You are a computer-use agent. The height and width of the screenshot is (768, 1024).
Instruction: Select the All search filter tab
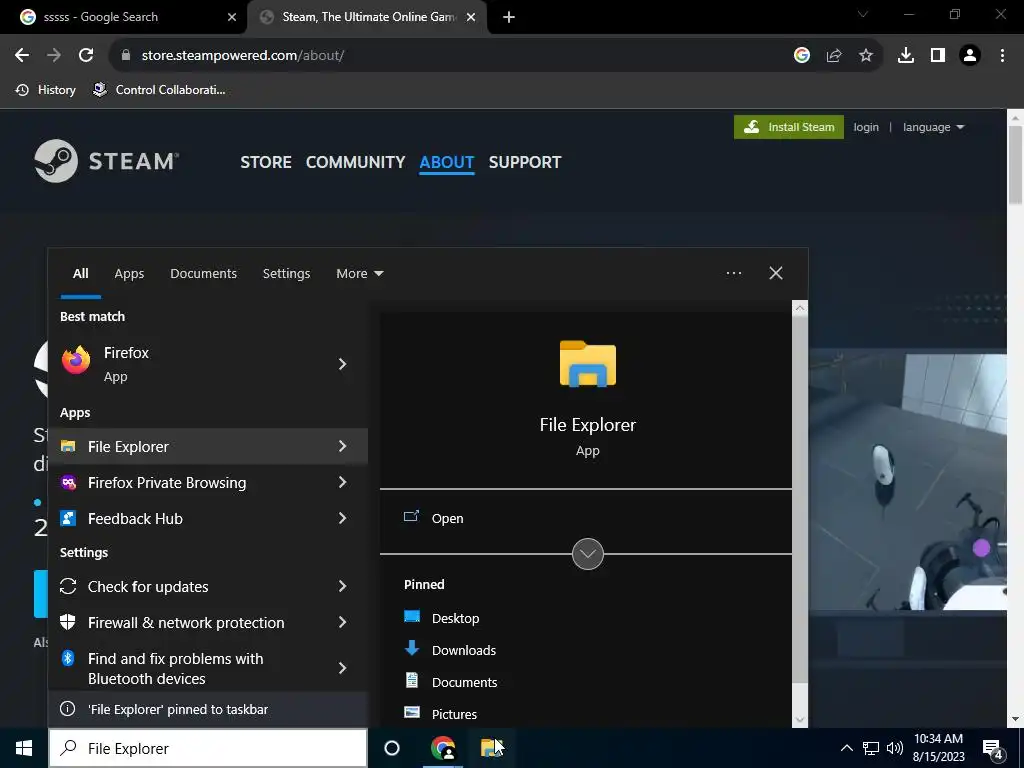(x=80, y=274)
